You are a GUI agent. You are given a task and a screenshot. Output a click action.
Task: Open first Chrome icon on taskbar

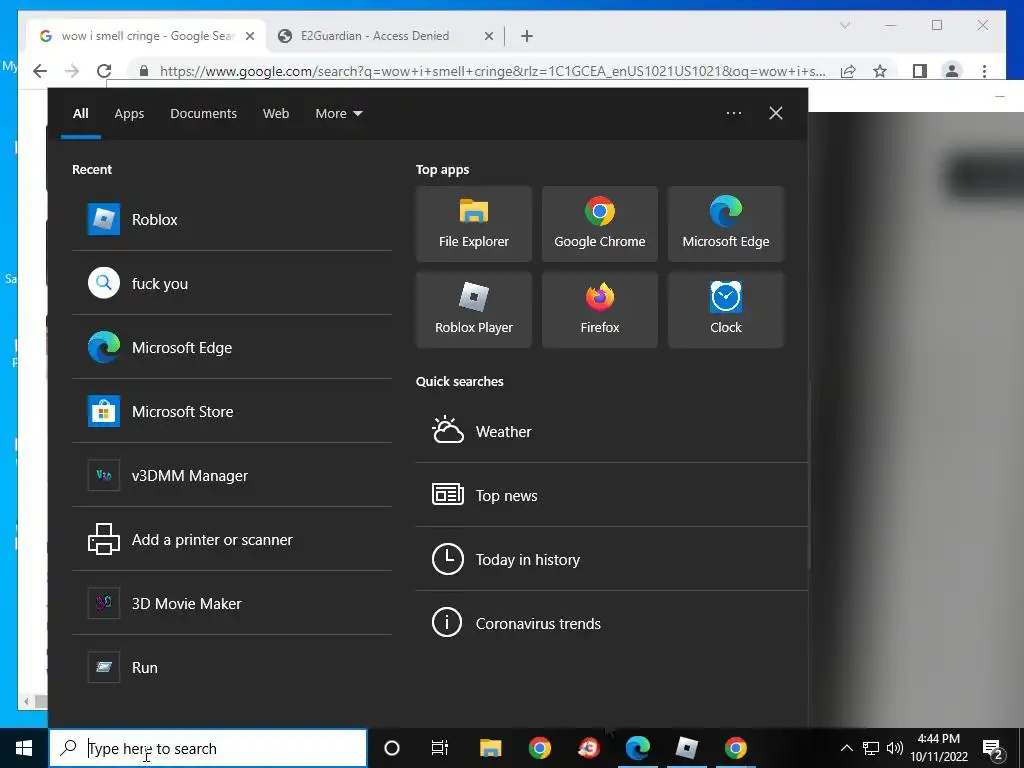point(539,748)
